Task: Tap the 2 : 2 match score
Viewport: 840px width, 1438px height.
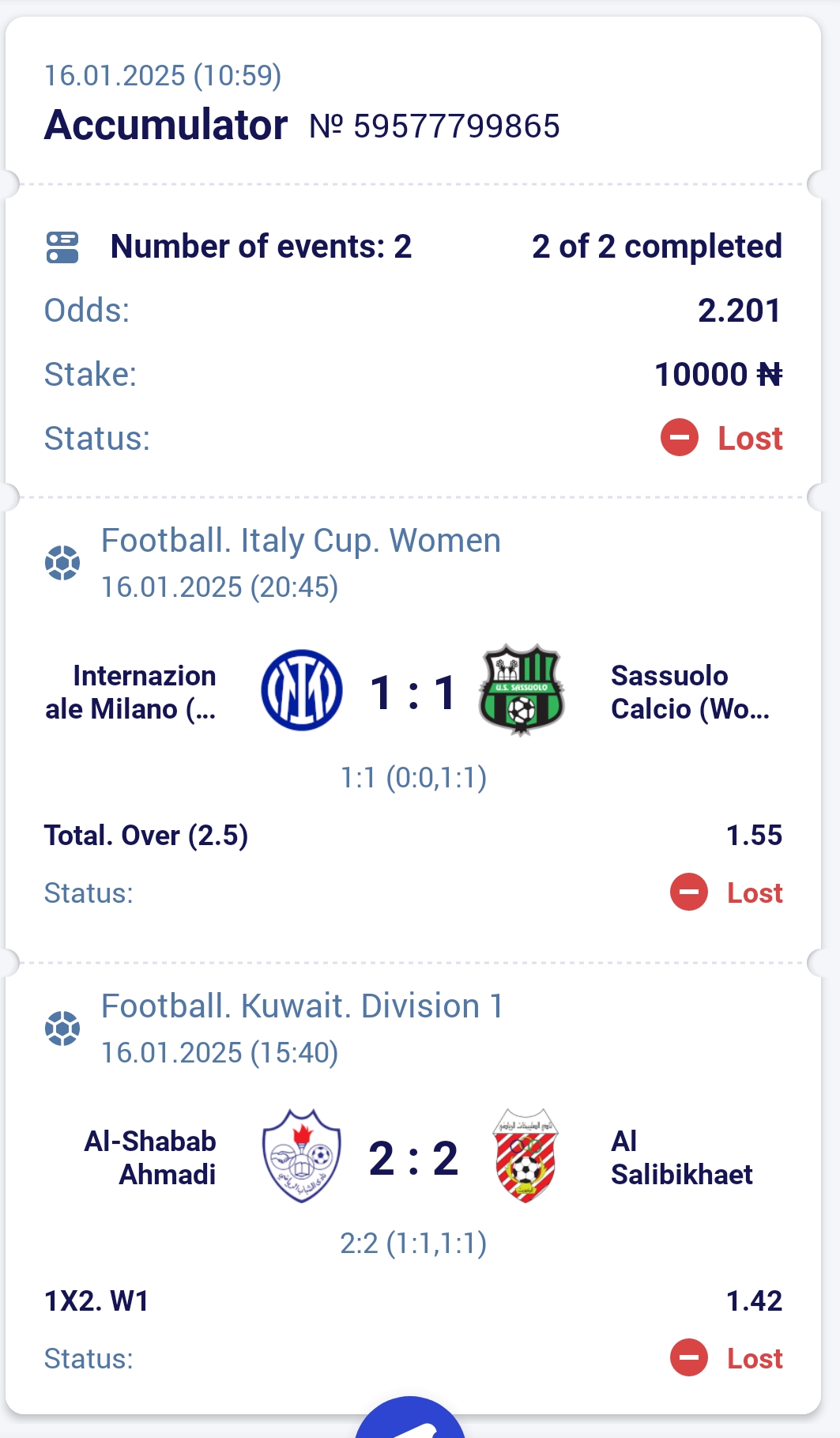Action: point(413,1158)
